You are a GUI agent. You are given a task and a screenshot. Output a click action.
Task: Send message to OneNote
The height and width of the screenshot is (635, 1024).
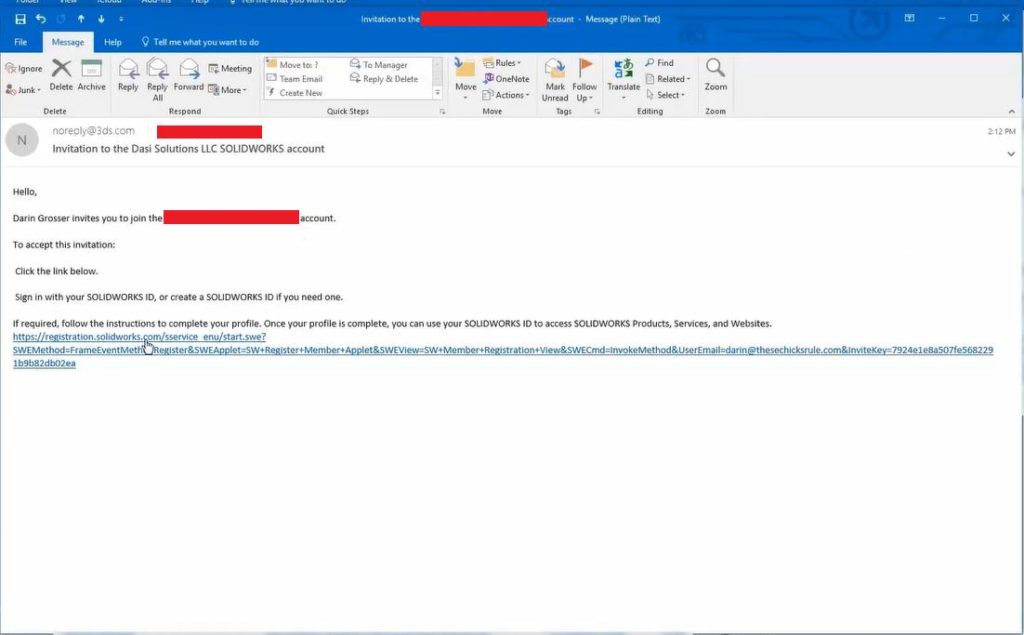[506, 78]
